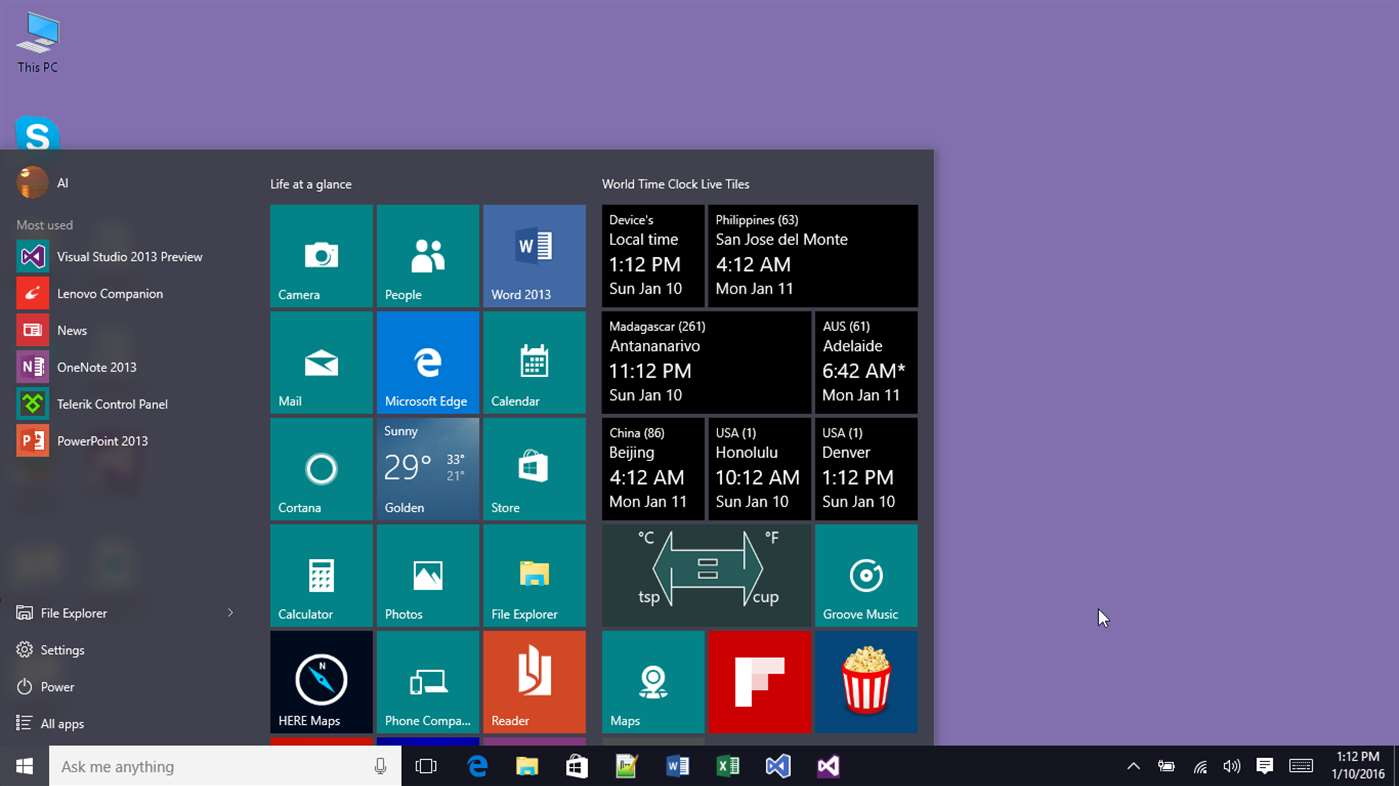
Task: Expand the File Explorer jump list chevron
Action: coord(230,613)
